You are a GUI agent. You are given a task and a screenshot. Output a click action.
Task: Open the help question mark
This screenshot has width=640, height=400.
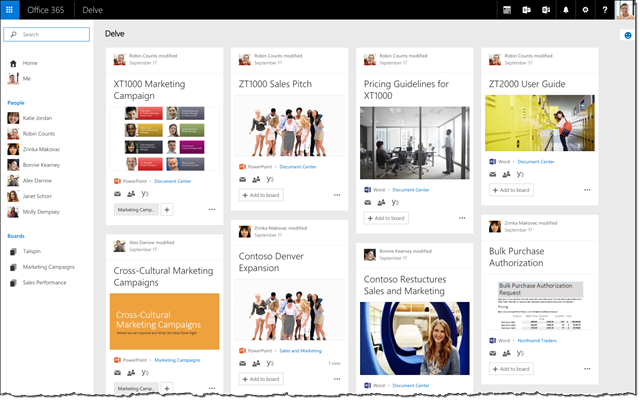605,10
